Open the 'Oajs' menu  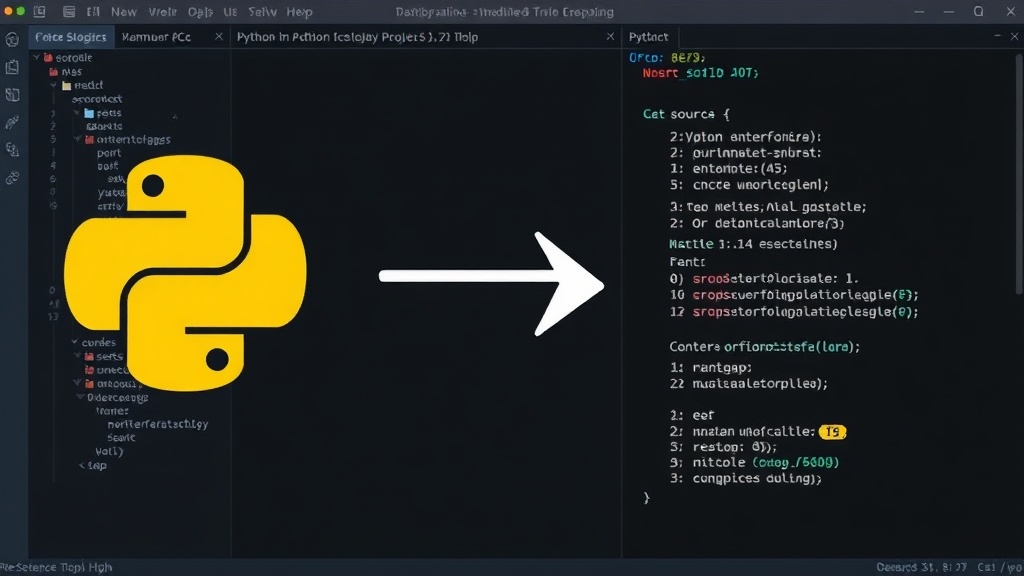click(x=200, y=12)
